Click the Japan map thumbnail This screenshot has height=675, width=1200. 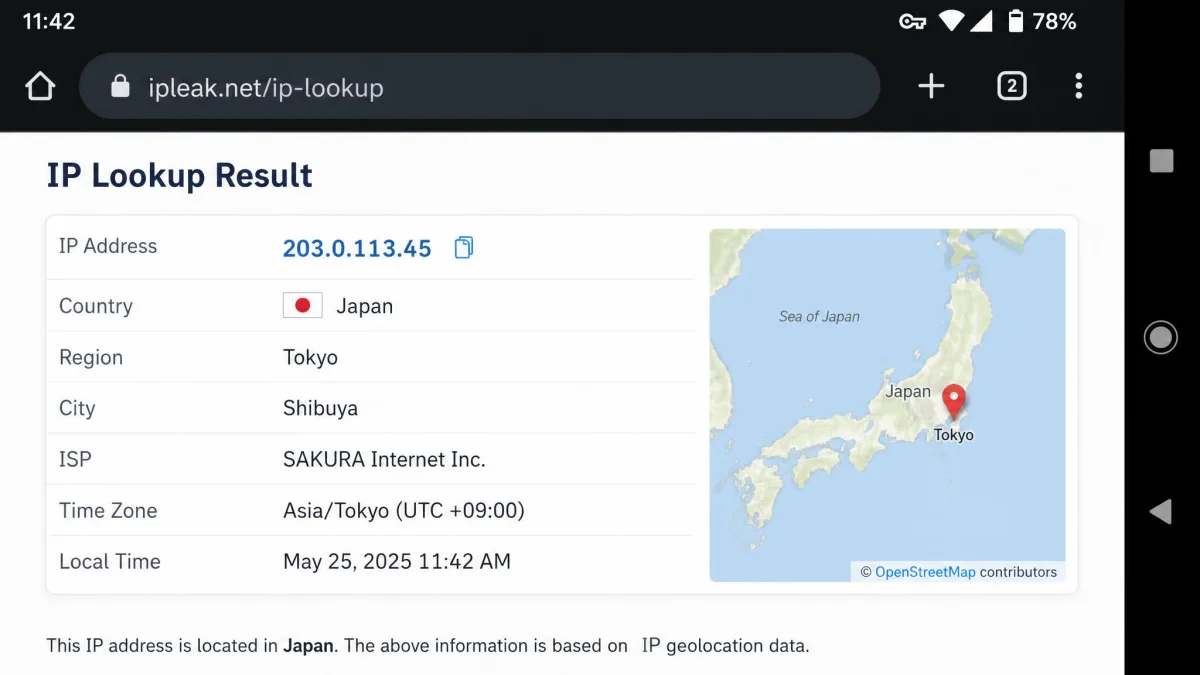[887, 405]
